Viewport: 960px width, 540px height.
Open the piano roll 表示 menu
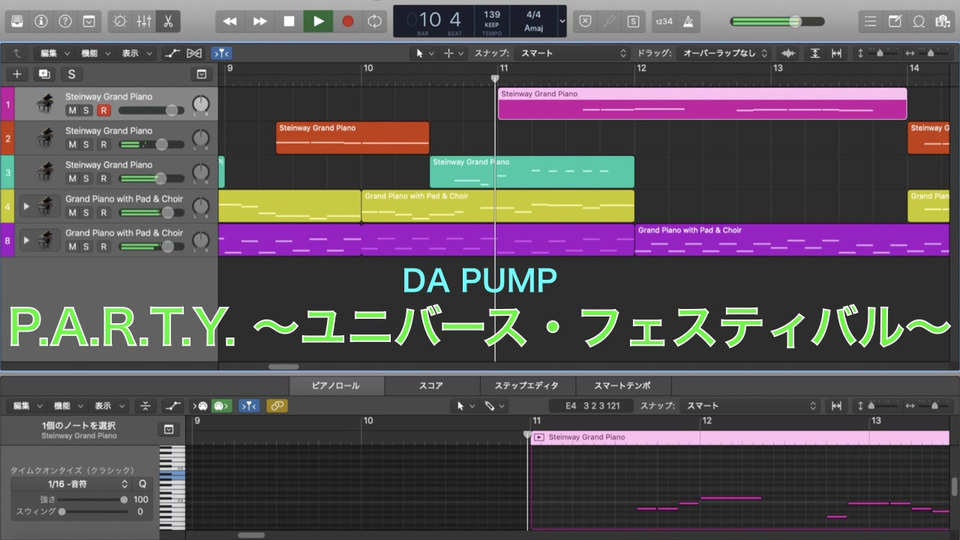(109, 406)
